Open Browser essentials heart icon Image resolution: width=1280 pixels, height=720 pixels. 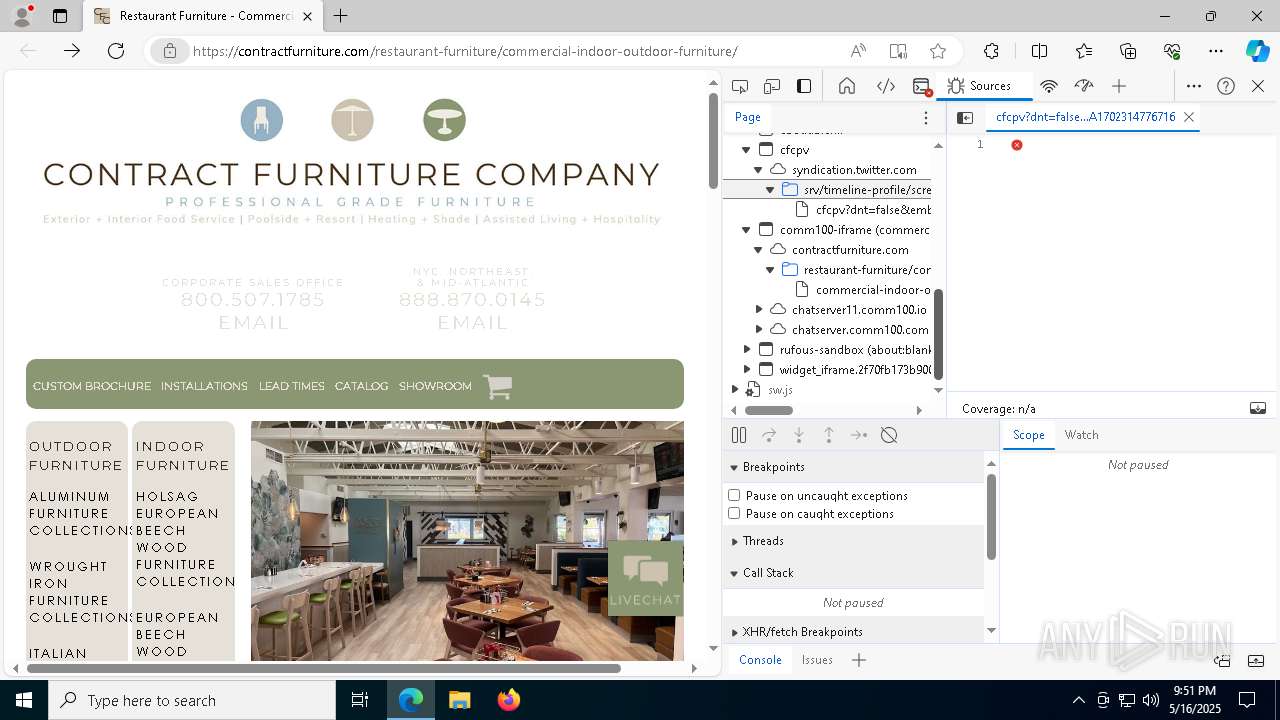tap(1172, 51)
